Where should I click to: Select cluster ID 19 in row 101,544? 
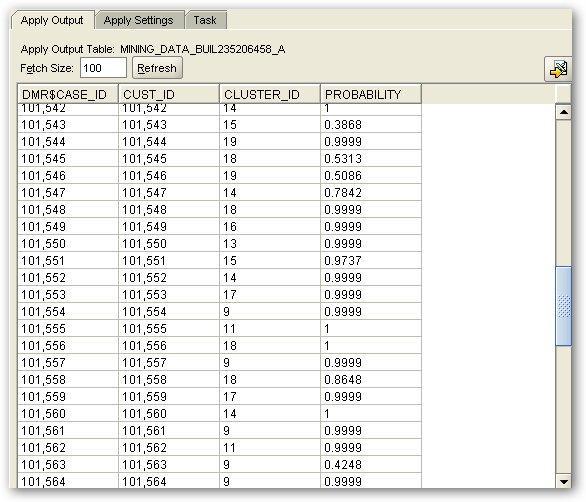[269, 142]
